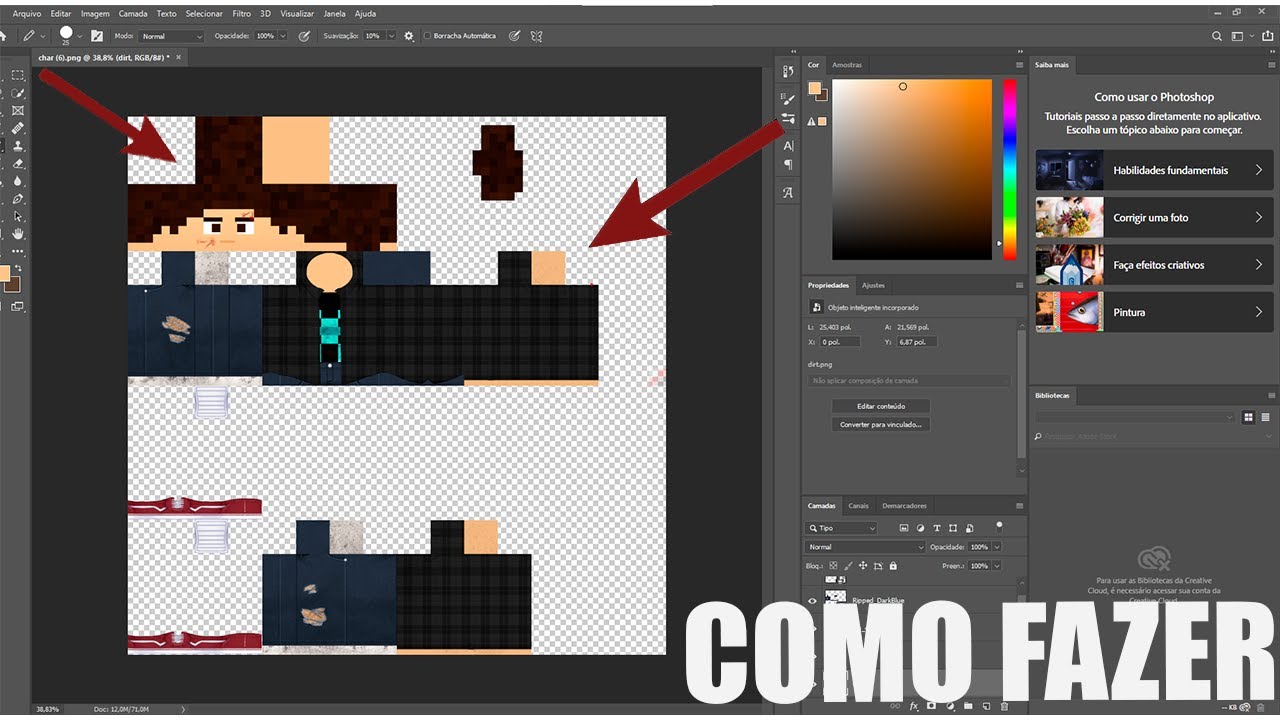
Task: Open the Paragraph panel icon in the dock
Action: point(788,164)
